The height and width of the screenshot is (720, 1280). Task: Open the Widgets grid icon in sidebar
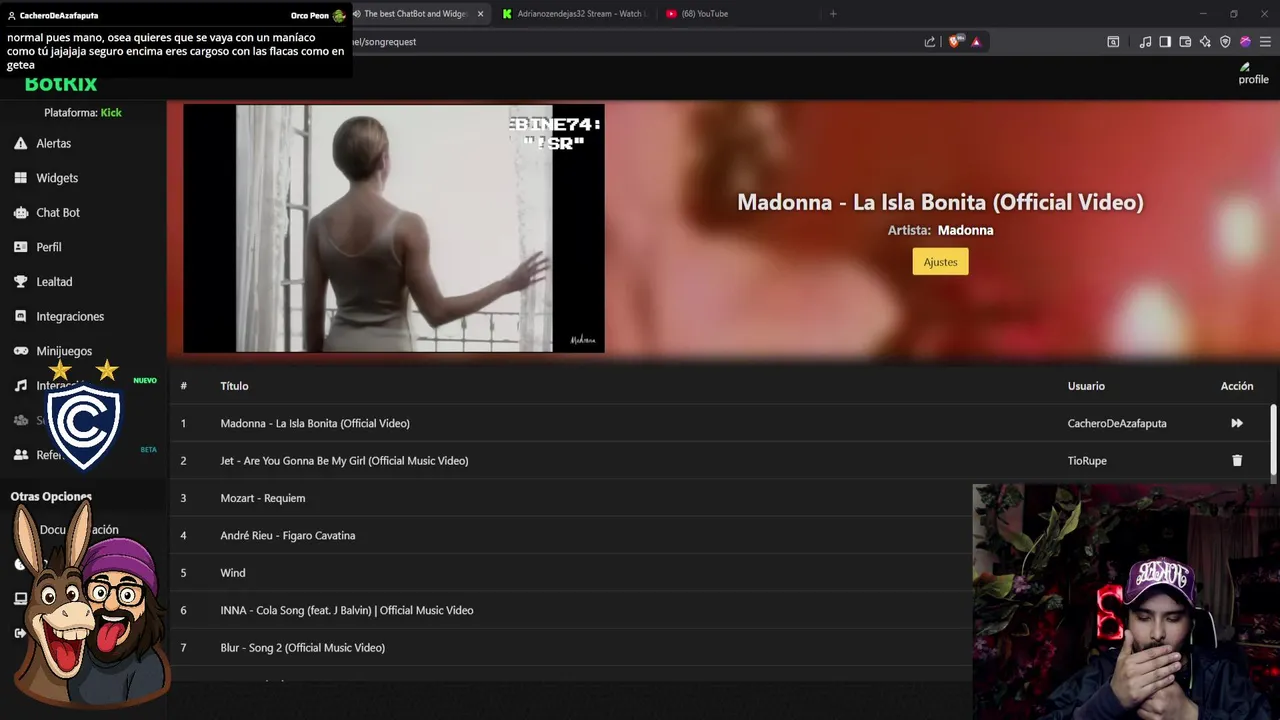pyautogui.click(x=20, y=178)
